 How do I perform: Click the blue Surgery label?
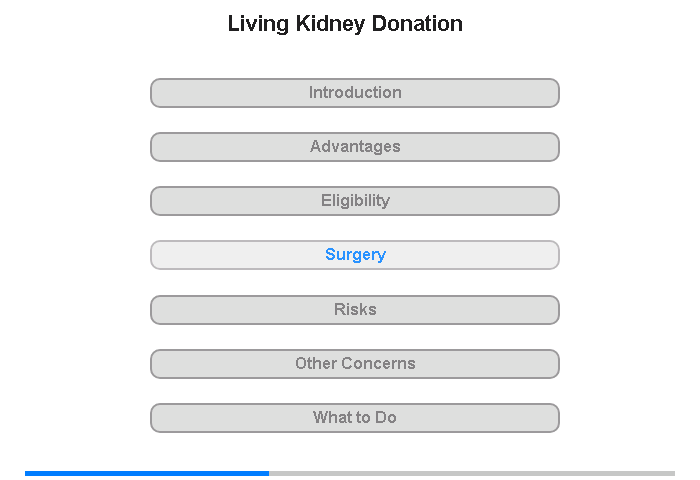[355, 255]
